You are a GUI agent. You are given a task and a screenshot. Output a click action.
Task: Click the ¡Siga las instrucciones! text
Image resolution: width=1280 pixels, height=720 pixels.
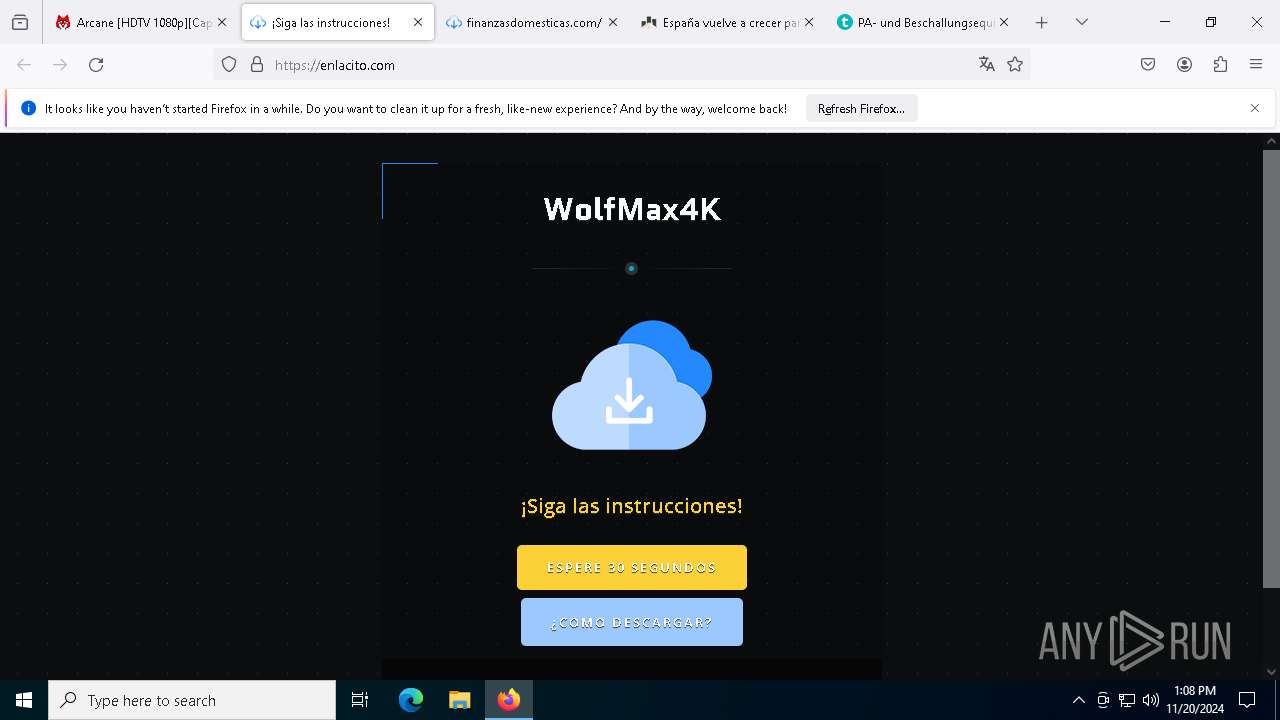632,506
